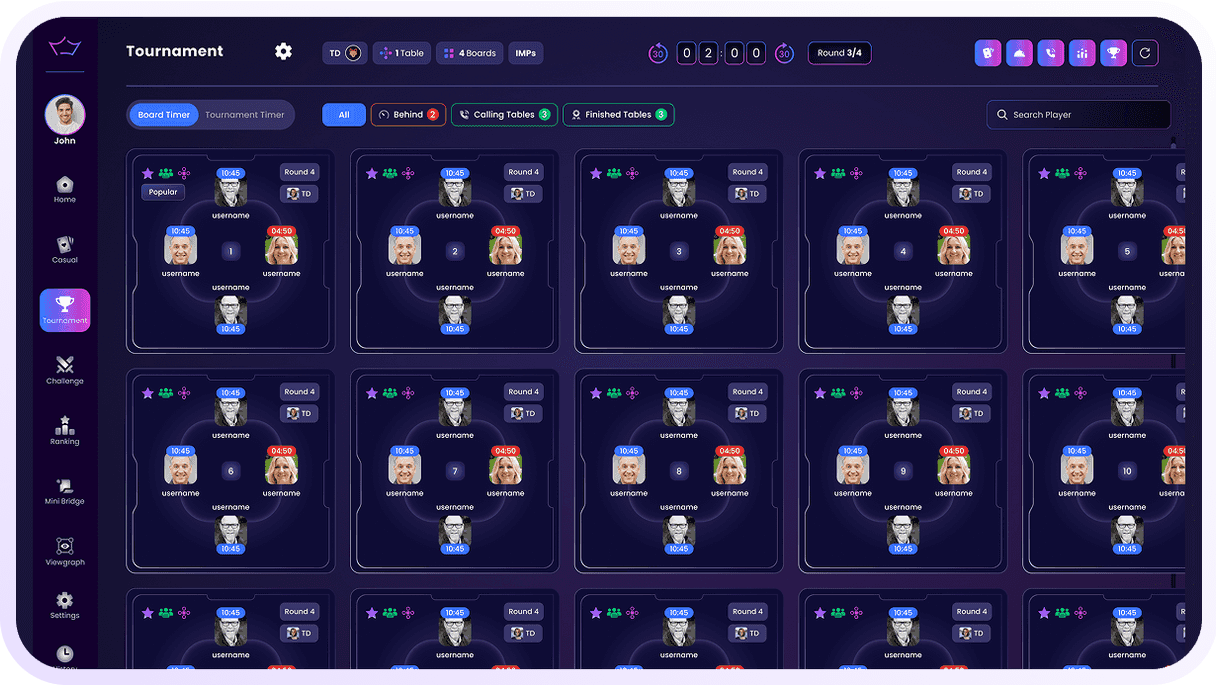Select the playing cards icon near the trophy
The width and height of the screenshot is (1216, 685).
(x=988, y=52)
